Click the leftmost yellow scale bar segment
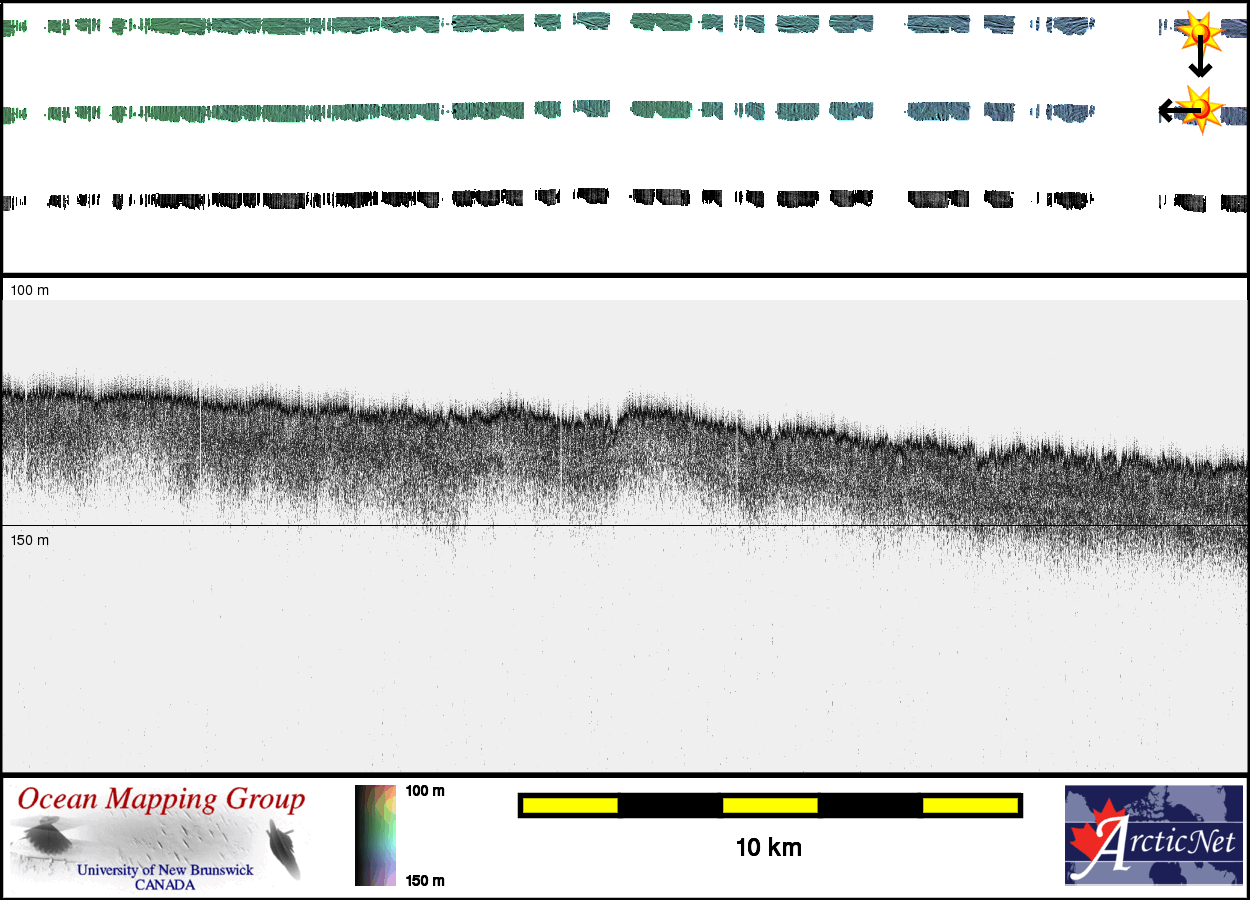This screenshot has width=1250, height=900. [x=570, y=805]
